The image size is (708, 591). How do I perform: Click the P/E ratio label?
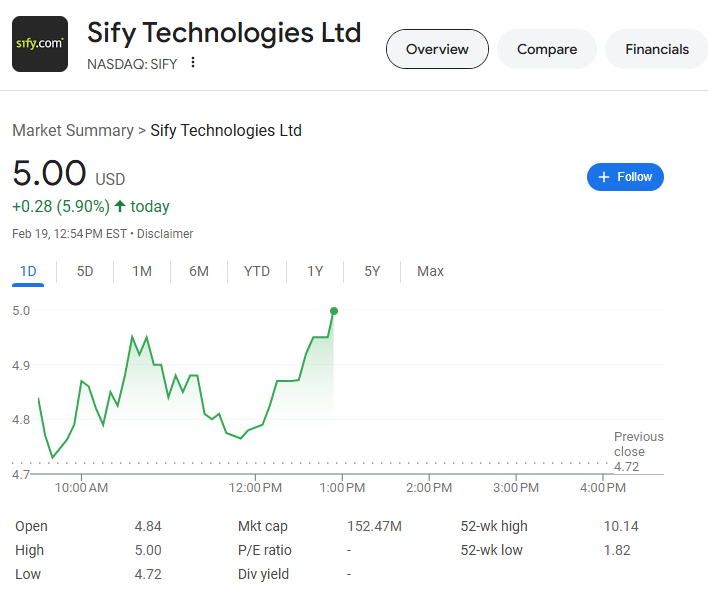(x=265, y=550)
